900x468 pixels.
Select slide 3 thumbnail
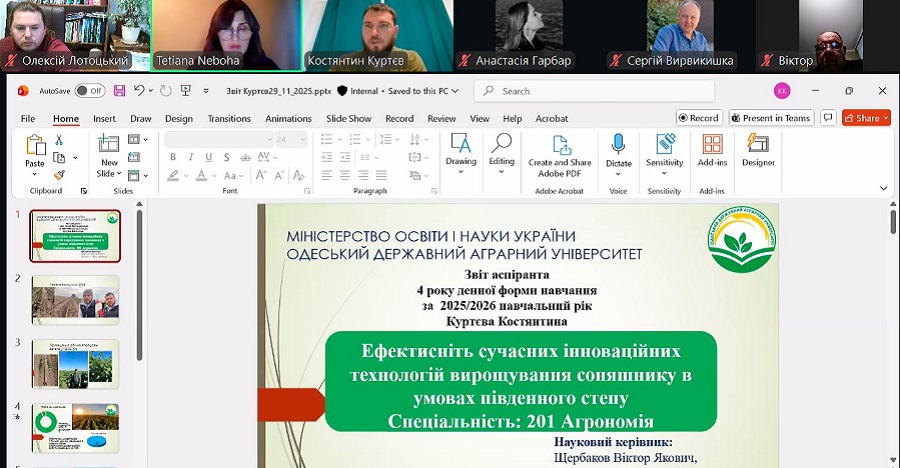coord(76,364)
